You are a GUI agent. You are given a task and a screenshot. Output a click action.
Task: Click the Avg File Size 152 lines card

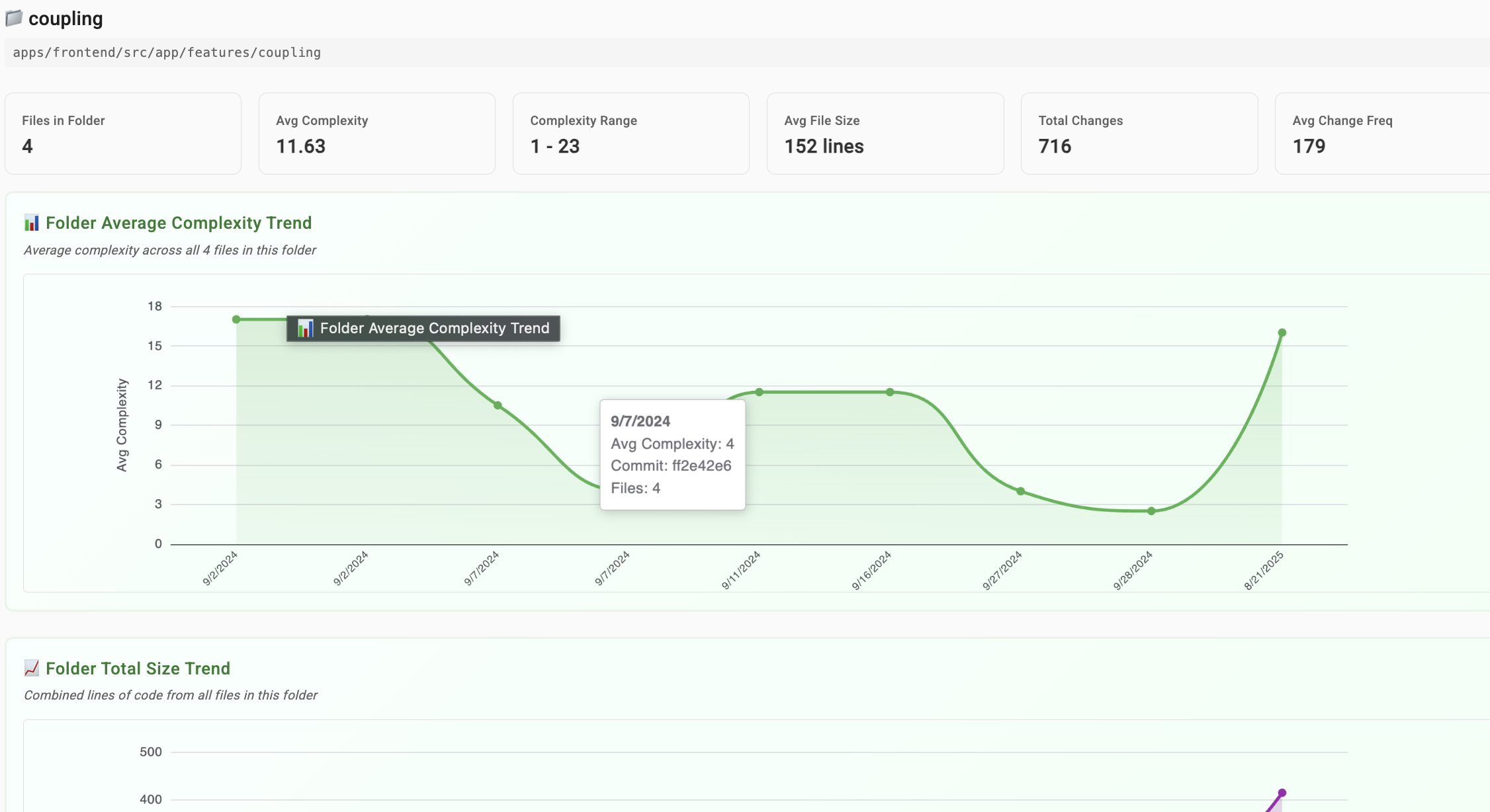coord(885,134)
